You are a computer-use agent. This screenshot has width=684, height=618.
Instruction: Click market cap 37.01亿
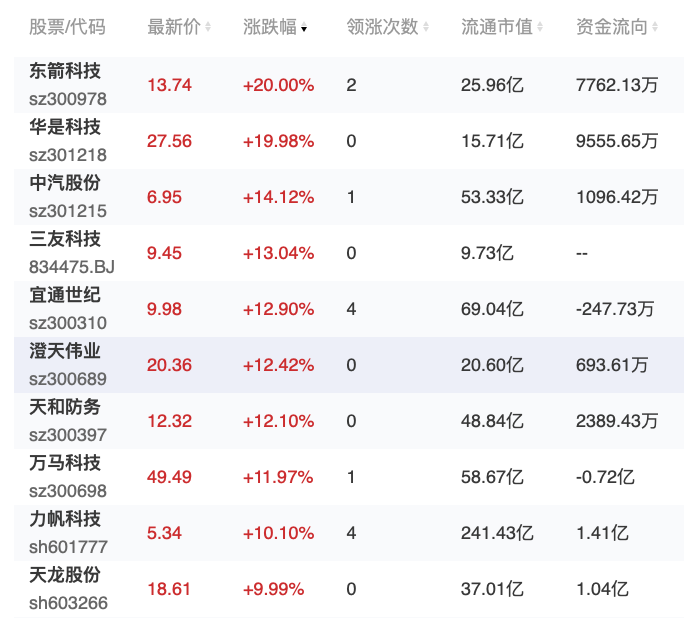pos(492,589)
